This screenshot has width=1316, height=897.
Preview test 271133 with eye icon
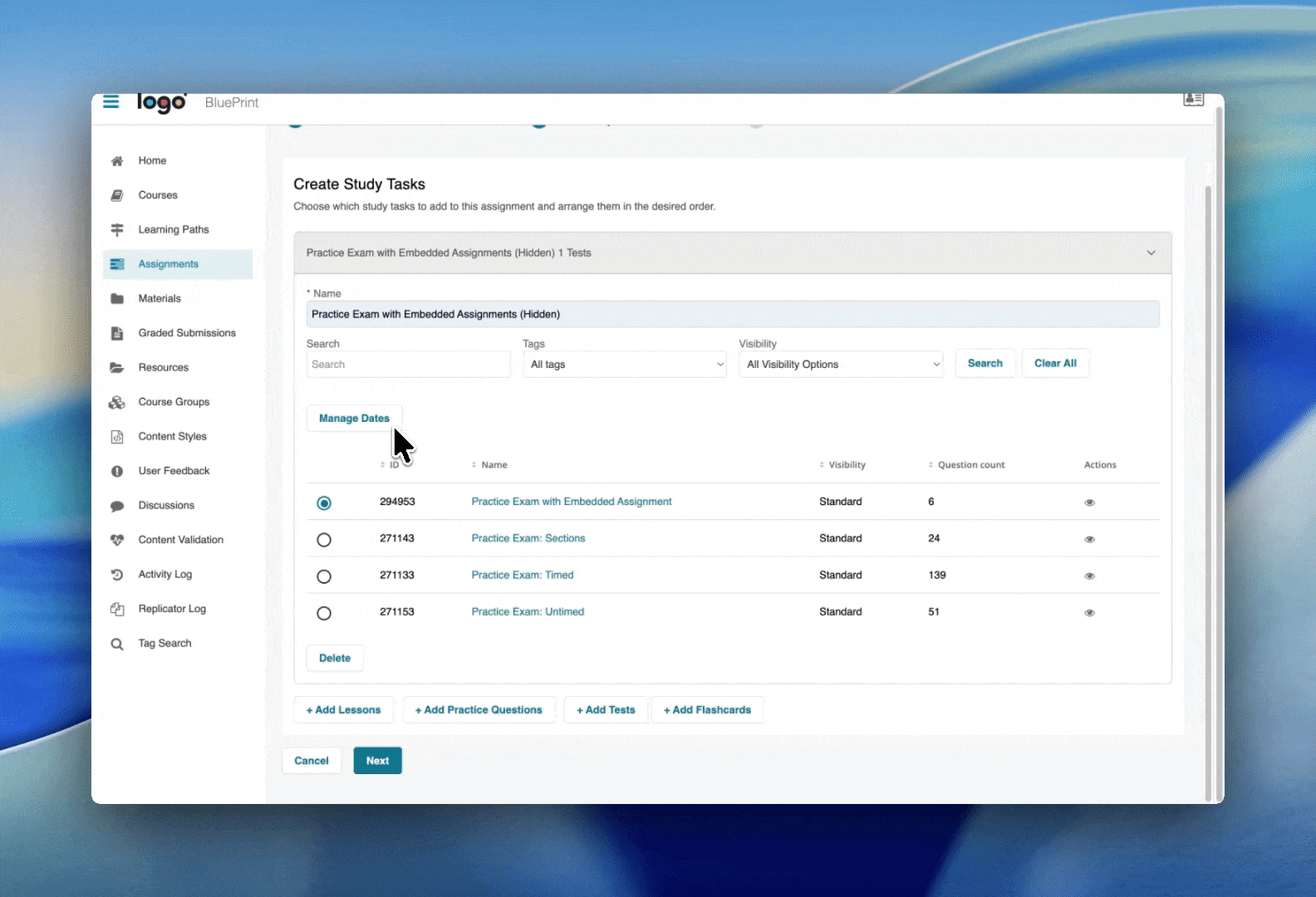[1090, 576]
